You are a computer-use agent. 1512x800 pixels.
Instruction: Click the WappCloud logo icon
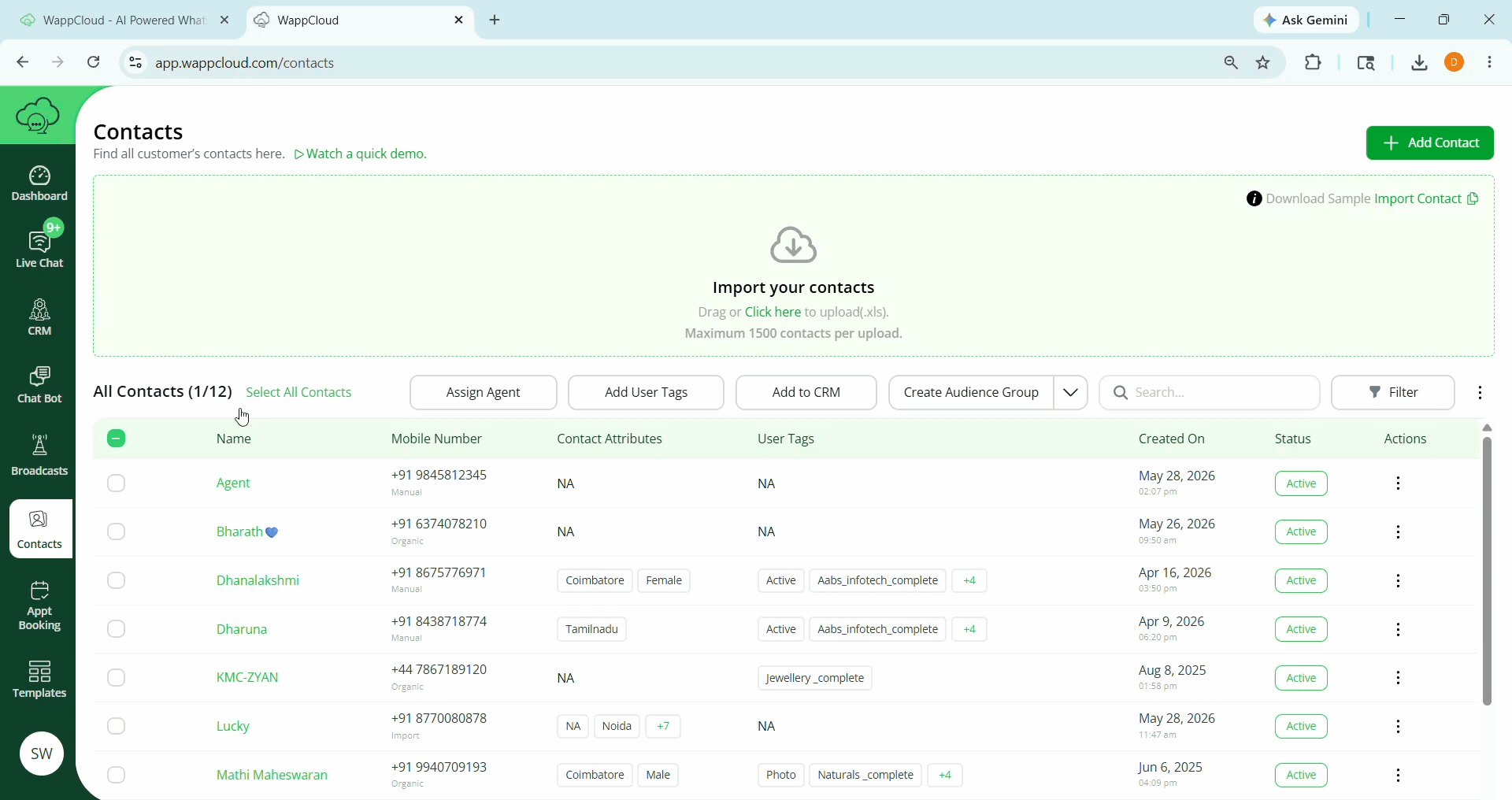click(37, 116)
